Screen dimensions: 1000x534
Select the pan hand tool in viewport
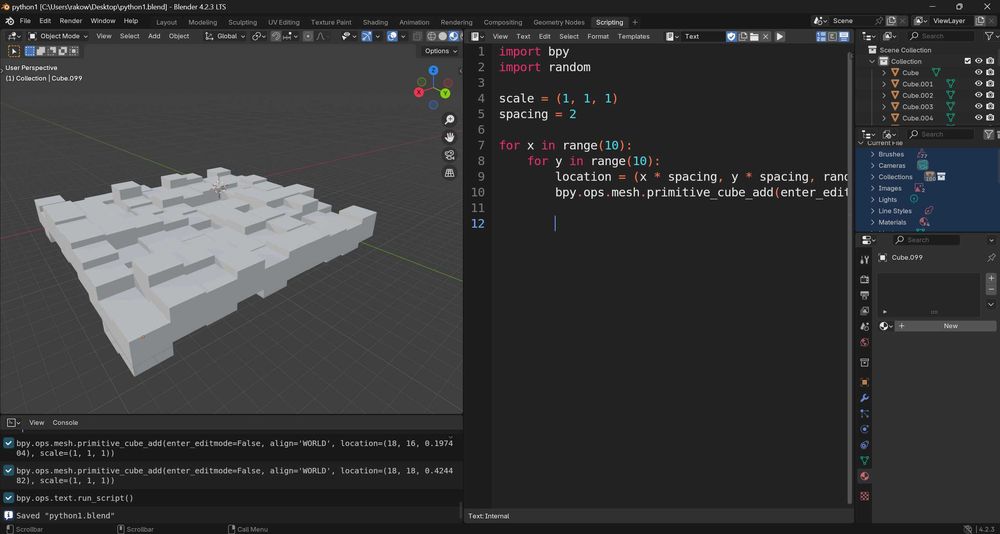coord(450,137)
